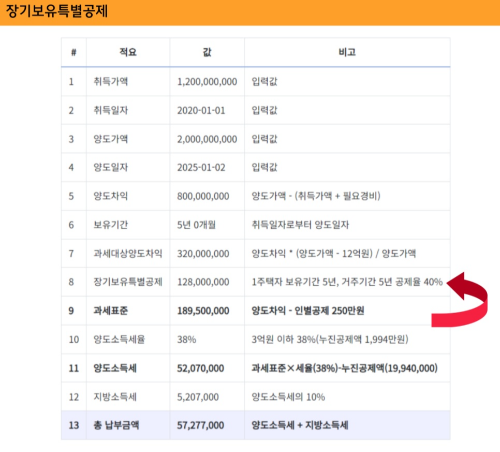The width and height of the screenshot is (500, 452).
Task: Click the 장기보유특별공제 title heading
Action: pyautogui.click(x=57, y=11)
